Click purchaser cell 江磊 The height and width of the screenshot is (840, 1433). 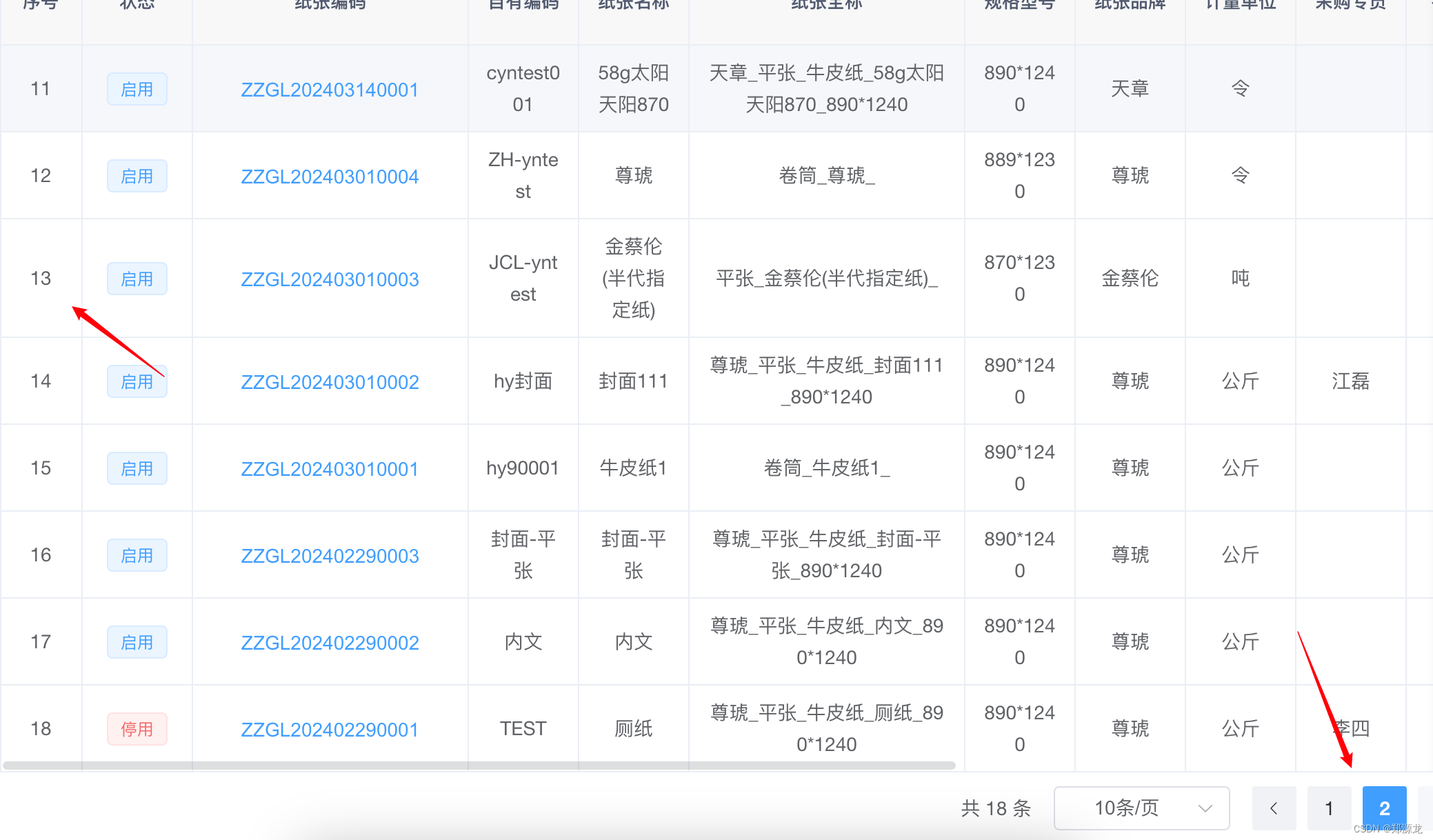click(1351, 381)
